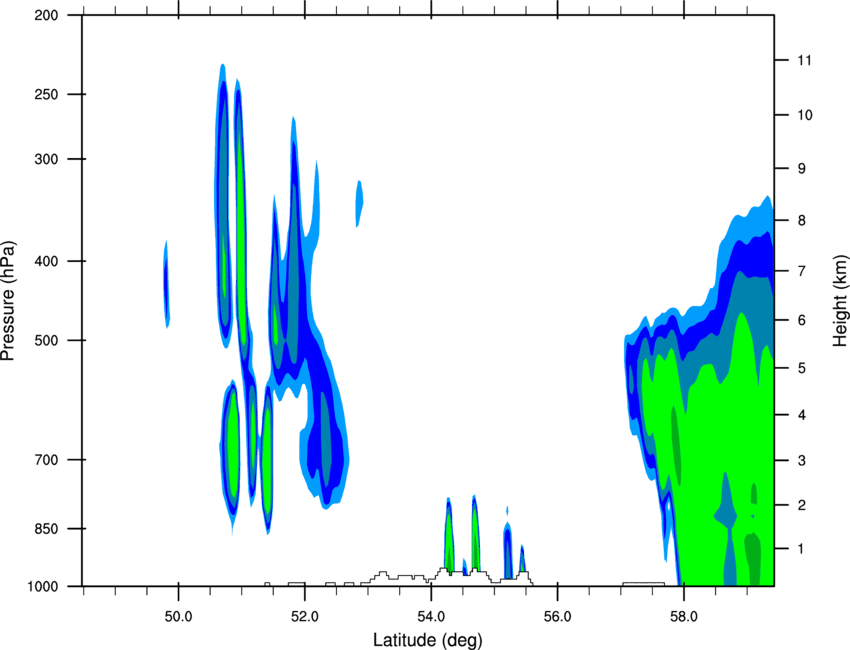The height and width of the screenshot is (650, 850).
Task: Select the 1000 pressure tick label
Action: 42,587
